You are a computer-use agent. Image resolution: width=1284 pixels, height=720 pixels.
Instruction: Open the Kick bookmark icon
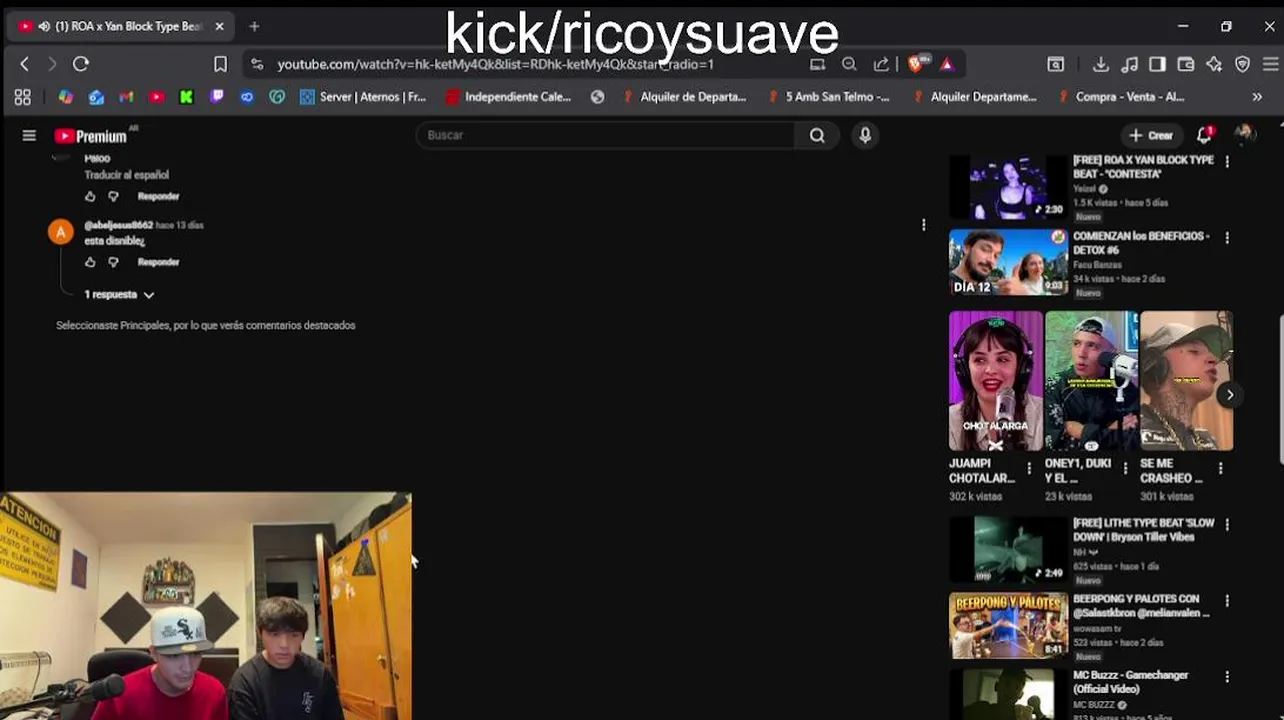[x=186, y=97]
